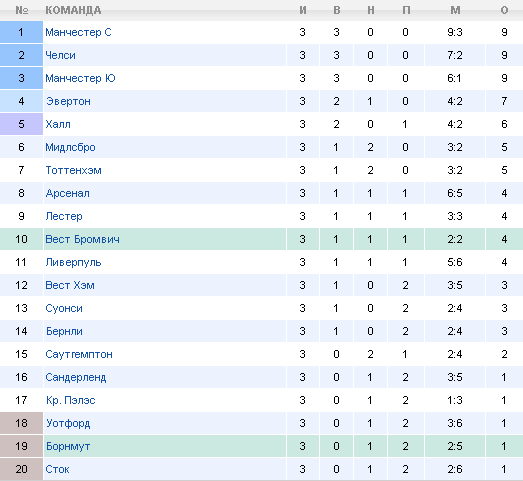Open the Халл team link

[x=58, y=124]
